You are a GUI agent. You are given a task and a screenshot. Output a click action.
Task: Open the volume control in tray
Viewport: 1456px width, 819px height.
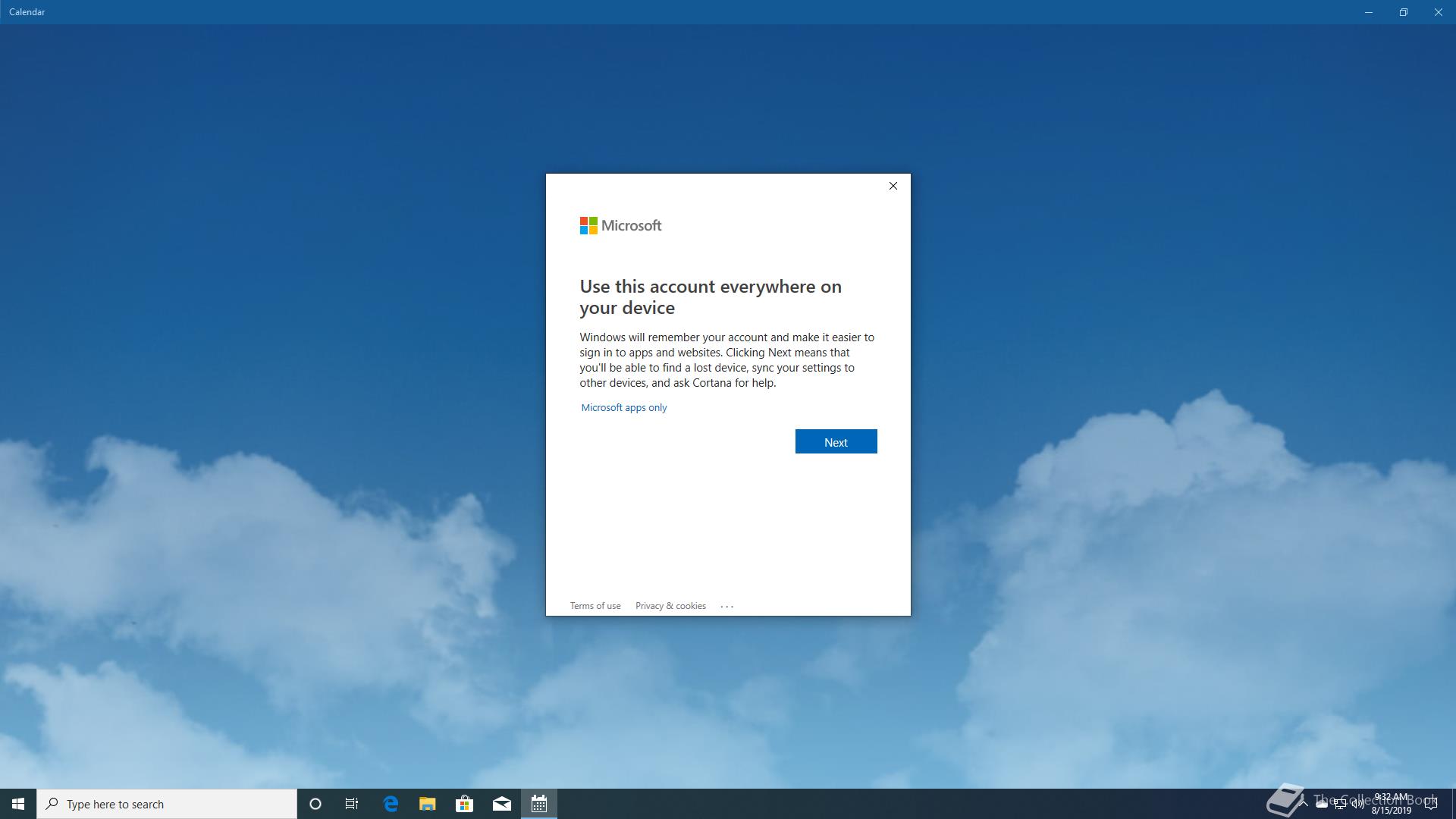[x=1358, y=804]
